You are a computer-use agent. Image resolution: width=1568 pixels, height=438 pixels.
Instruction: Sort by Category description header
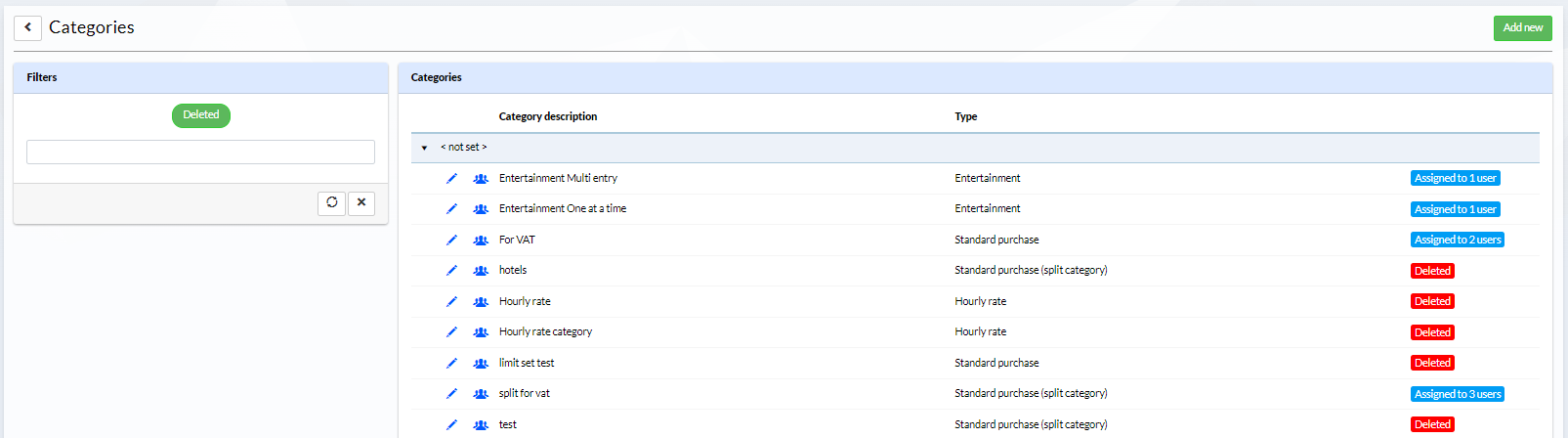548,116
